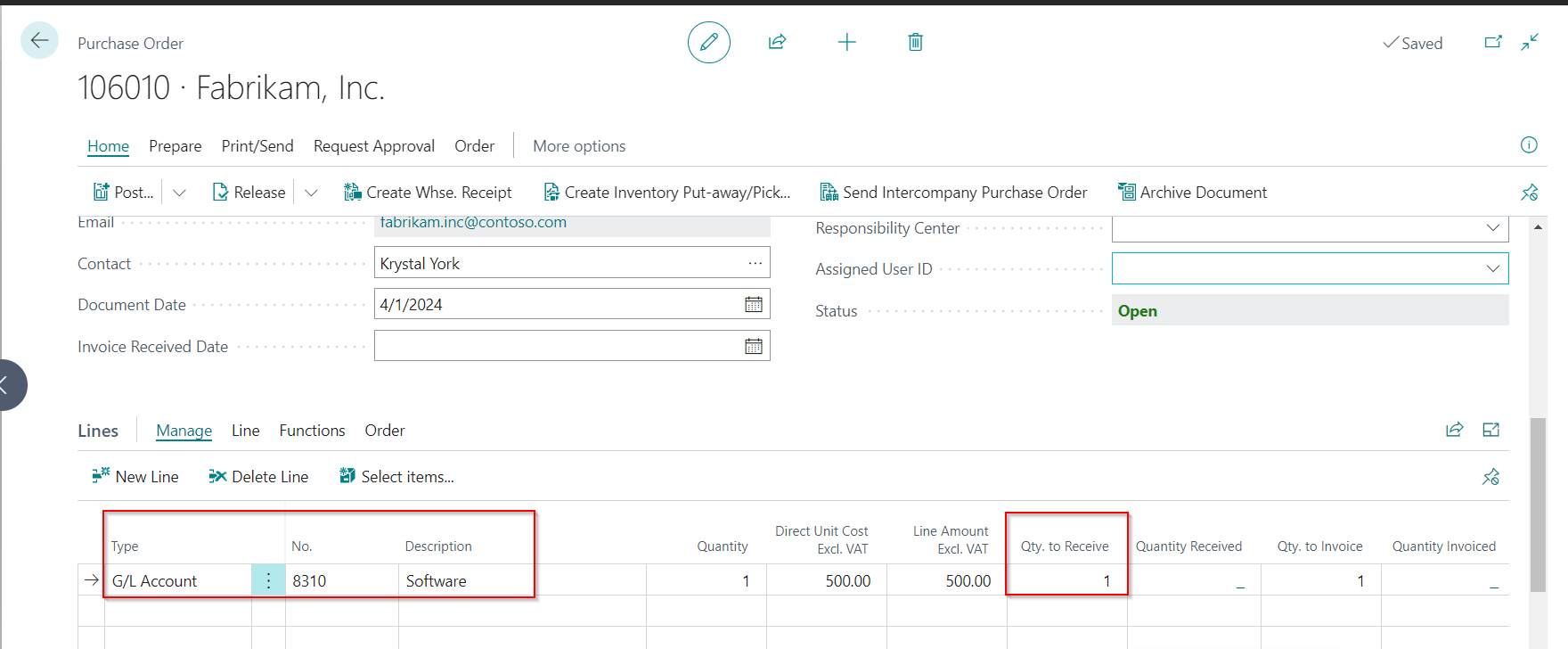Screen dimensions: 1568x649
Task: Expand Post dropdown arrow
Action: tap(179, 193)
